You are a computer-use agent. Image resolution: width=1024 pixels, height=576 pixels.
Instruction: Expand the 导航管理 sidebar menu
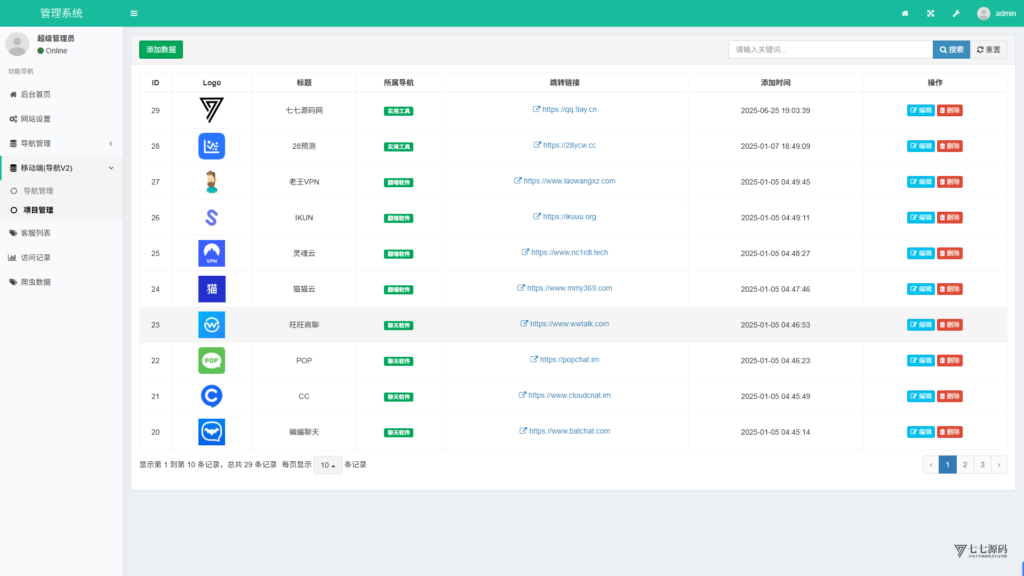(x=61, y=143)
